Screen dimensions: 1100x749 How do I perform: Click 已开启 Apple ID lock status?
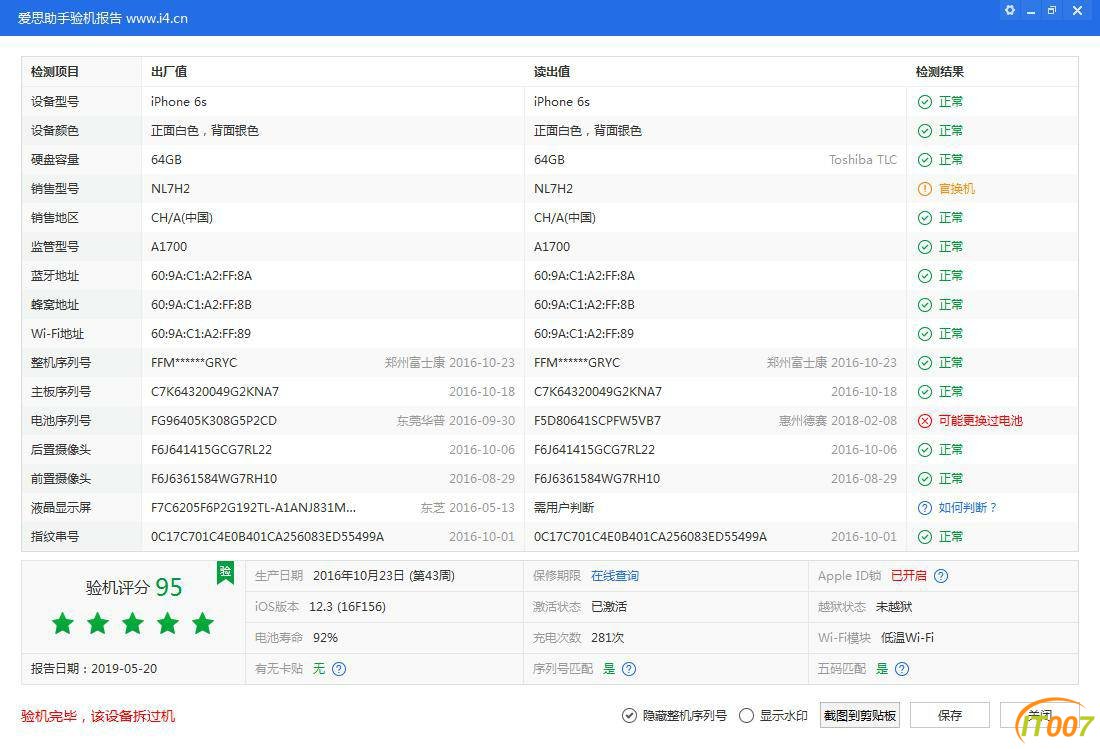click(908, 576)
